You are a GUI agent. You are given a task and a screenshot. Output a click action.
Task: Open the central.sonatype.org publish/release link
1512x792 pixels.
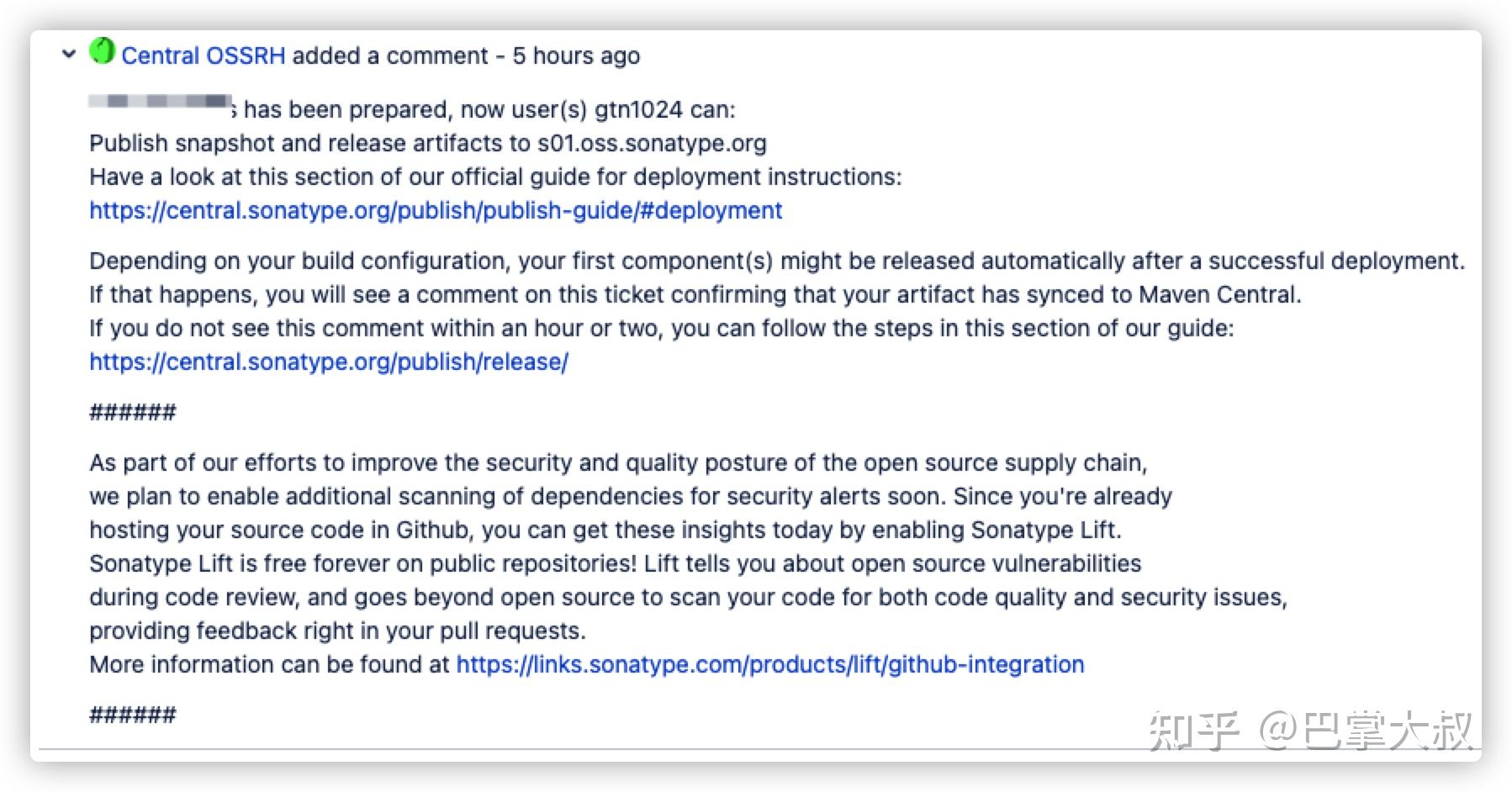pyautogui.click(x=329, y=362)
